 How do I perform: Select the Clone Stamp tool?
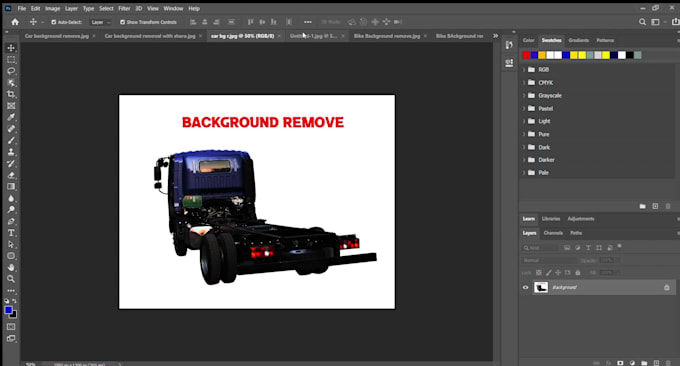(x=11, y=152)
